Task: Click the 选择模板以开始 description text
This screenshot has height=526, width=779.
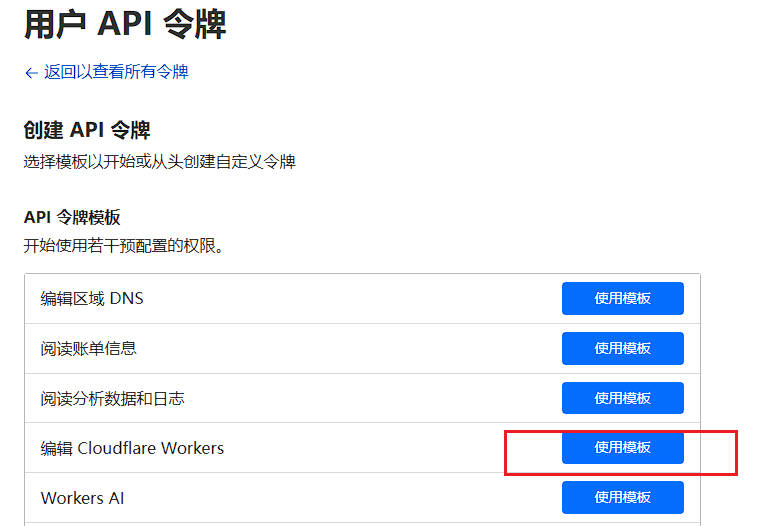Action: pos(159,161)
